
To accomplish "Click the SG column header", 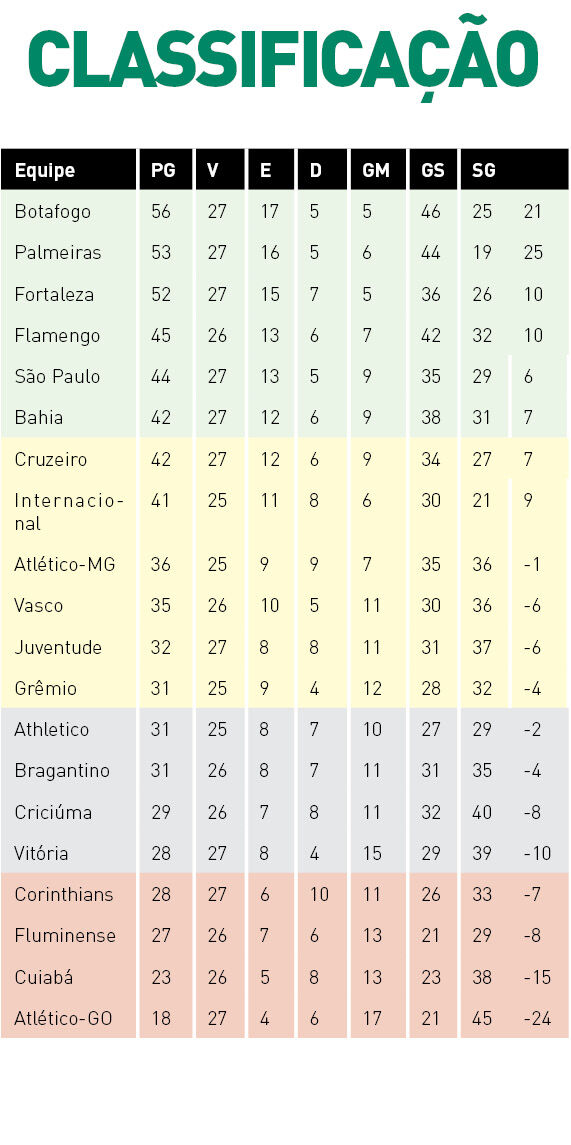I will pos(483,170).
